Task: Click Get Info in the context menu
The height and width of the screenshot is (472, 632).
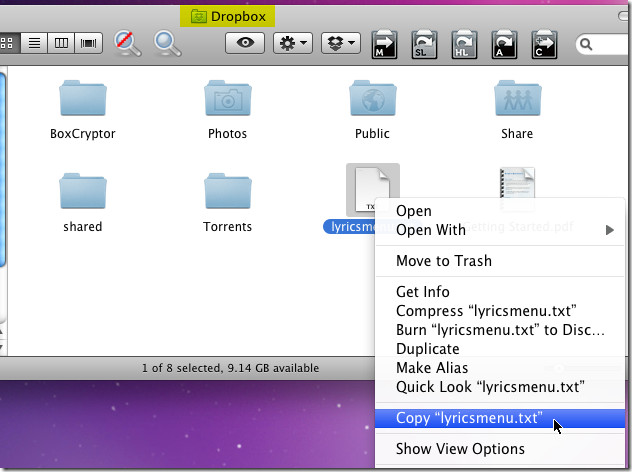Action: [x=422, y=292]
